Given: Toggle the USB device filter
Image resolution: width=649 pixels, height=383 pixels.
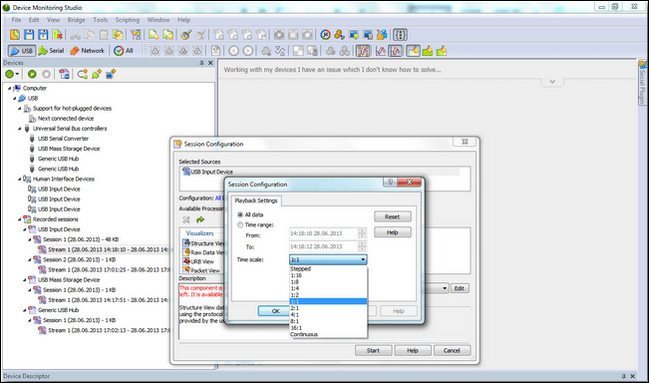Looking at the screenshot, I should click(x=21, y=51).
